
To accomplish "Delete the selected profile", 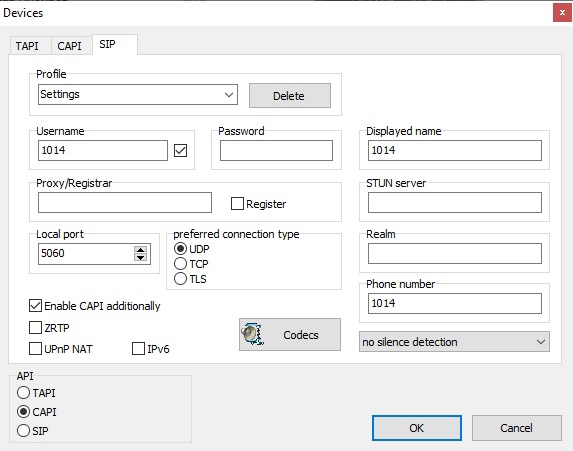I will [x=290, y=96].
